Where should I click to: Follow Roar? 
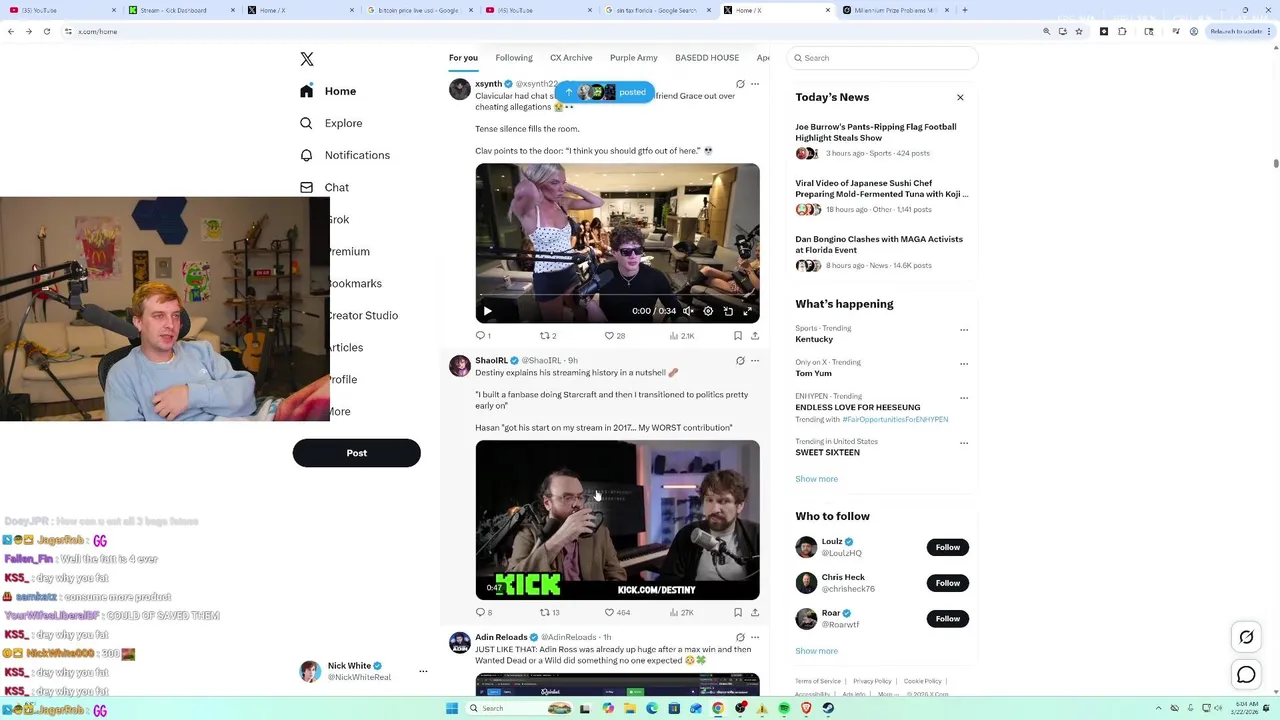coord(948,619)
